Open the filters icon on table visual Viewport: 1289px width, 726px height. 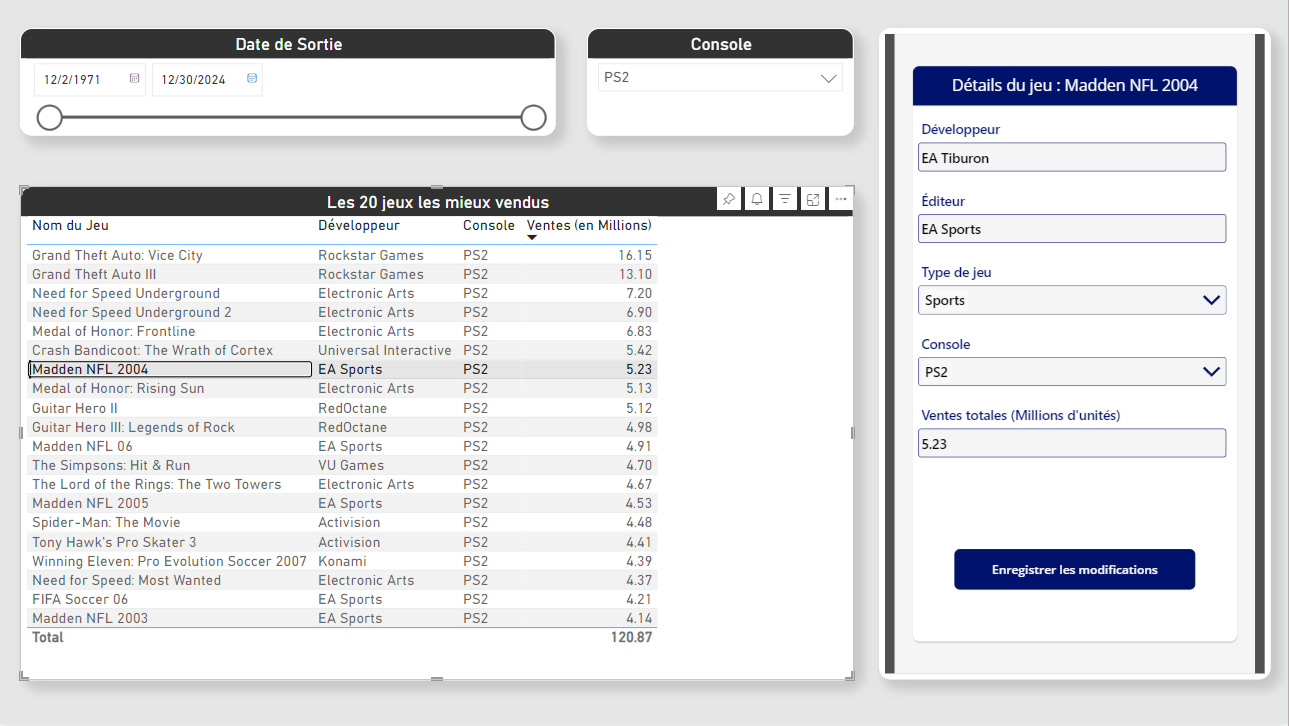click(785, 199)
